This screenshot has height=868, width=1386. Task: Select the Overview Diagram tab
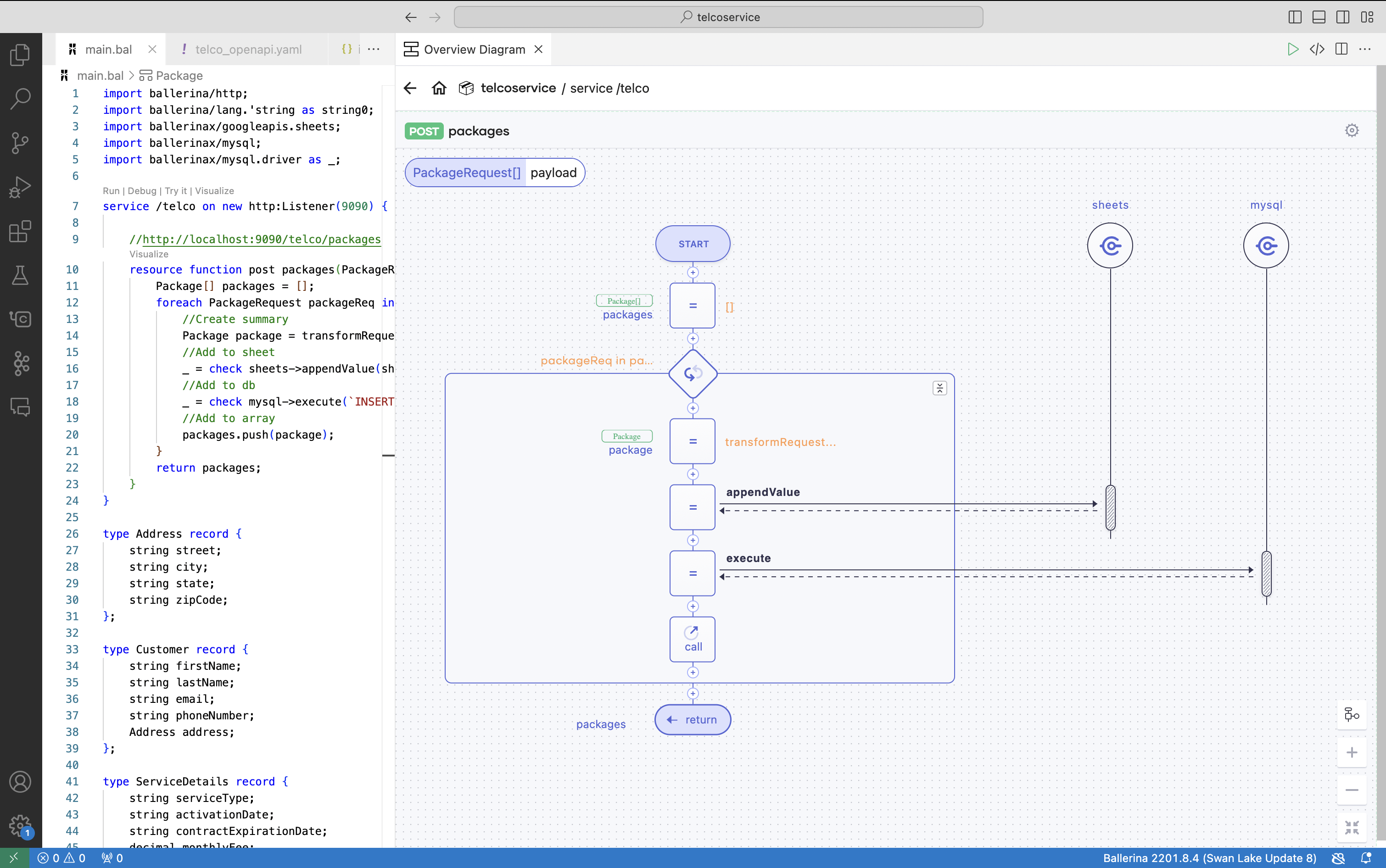[474, 50]
